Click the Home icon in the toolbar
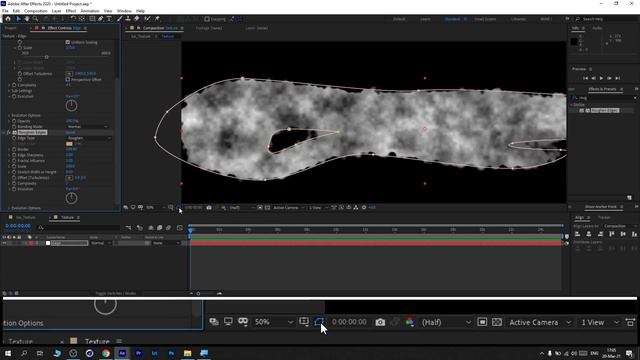The height and width of the screenshot is (360, 640). click(x=8, y=19)
